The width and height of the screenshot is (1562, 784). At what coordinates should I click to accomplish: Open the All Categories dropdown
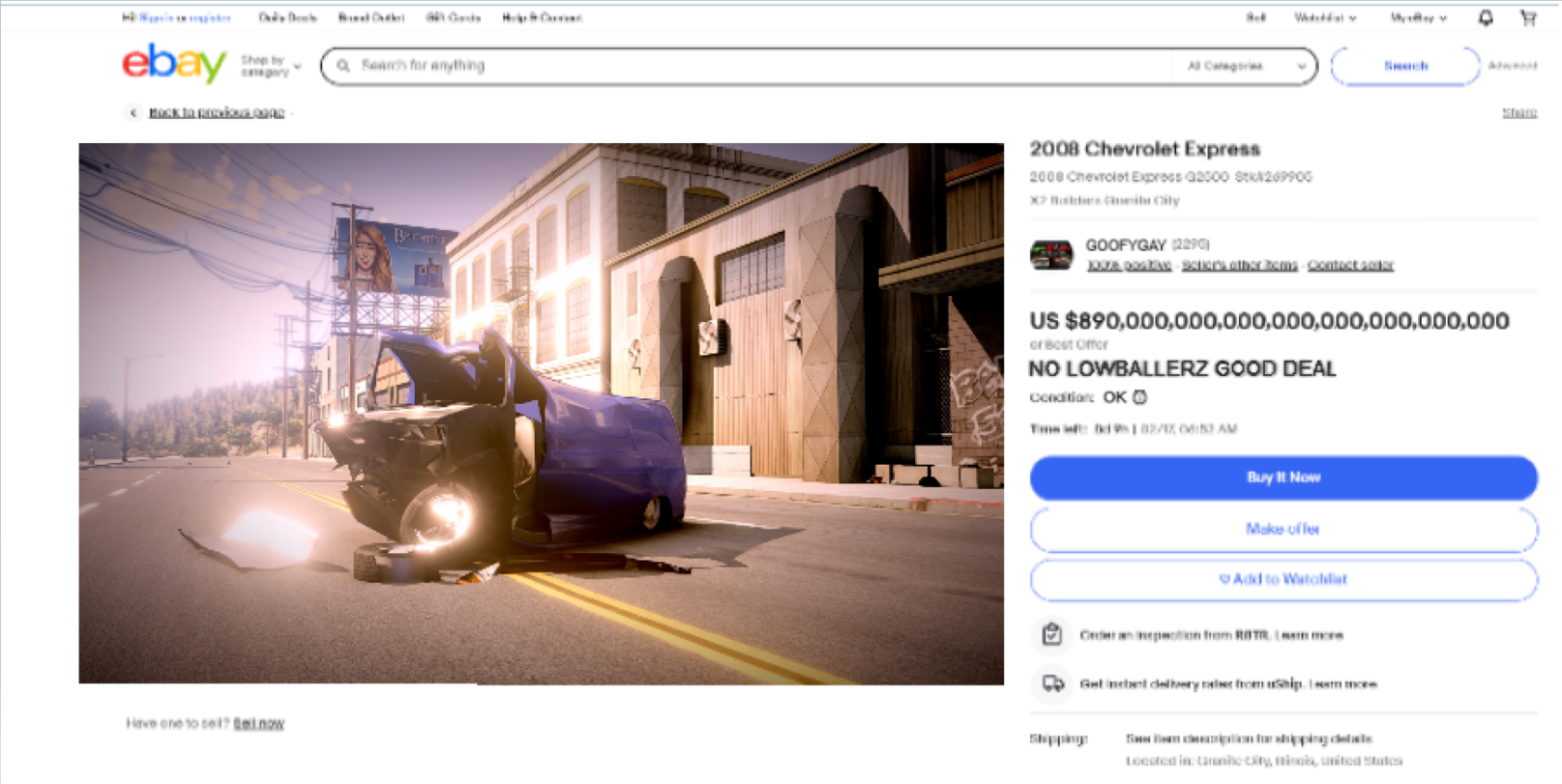point(1247,66)
